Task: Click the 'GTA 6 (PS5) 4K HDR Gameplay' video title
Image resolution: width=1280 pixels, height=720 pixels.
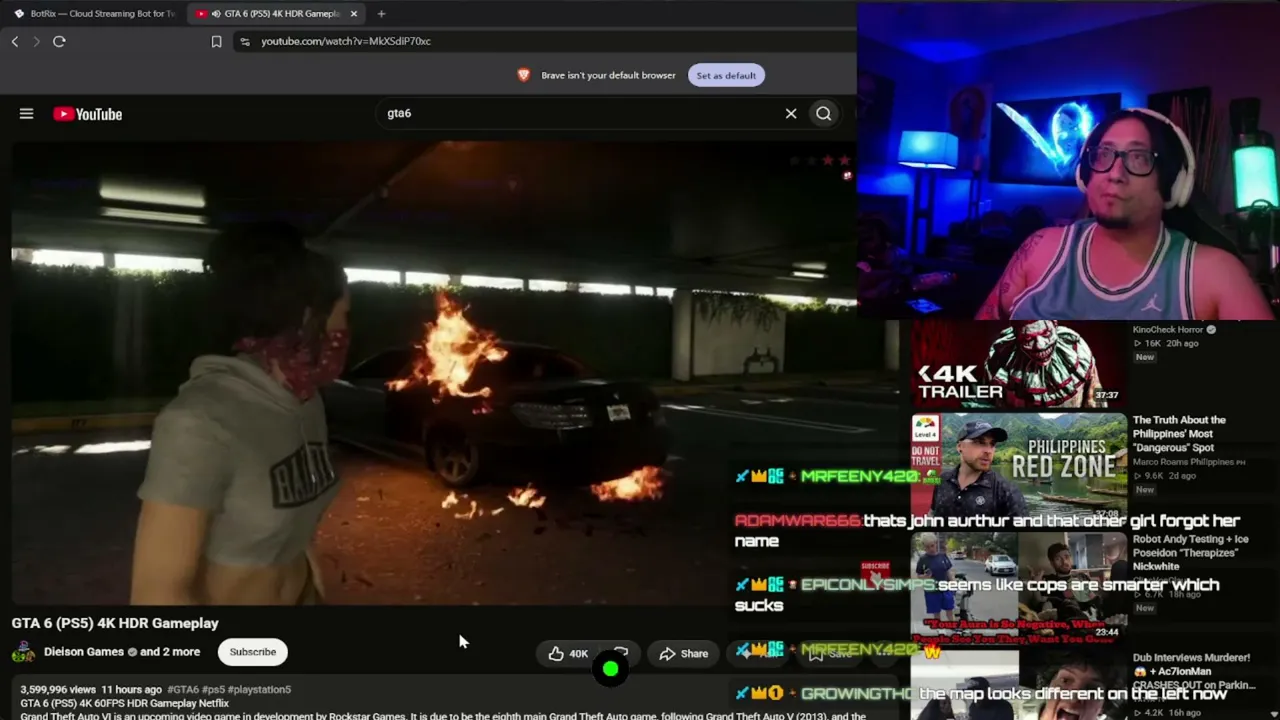Action: [x=115, y=623]
